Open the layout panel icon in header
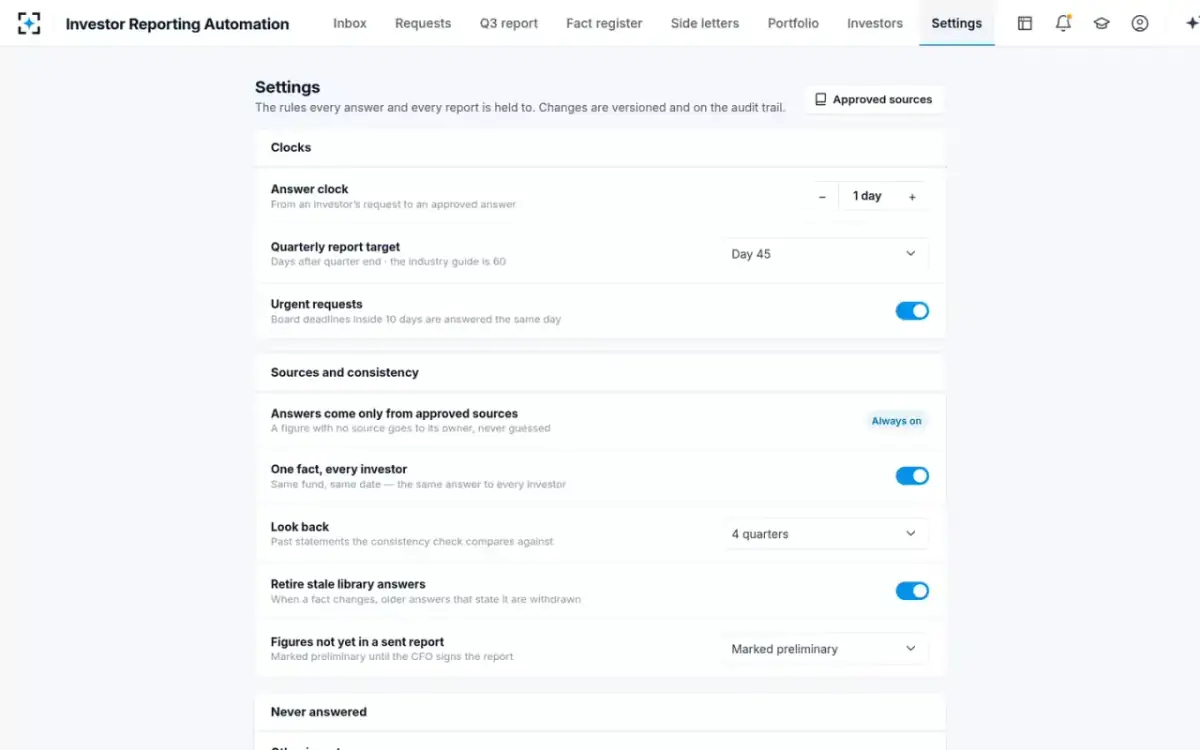Screen dimensions: 1200x750 pos(1025,23)
